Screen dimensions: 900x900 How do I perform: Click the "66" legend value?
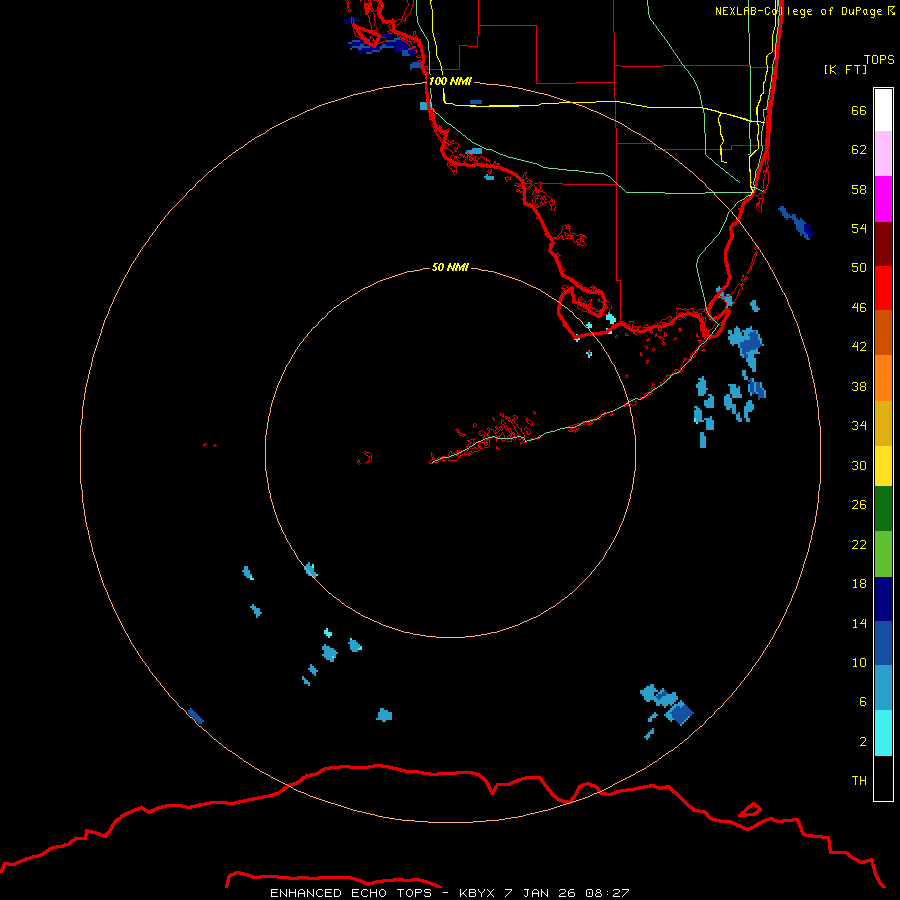[859, 110]
